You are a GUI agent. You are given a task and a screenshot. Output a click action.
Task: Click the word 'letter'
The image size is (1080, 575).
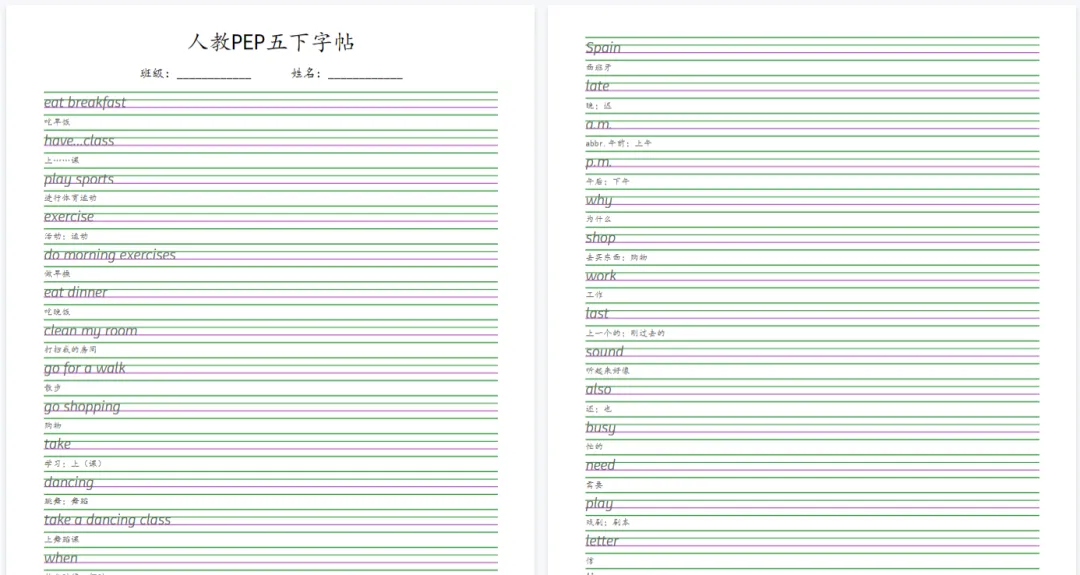click(601, 541)
